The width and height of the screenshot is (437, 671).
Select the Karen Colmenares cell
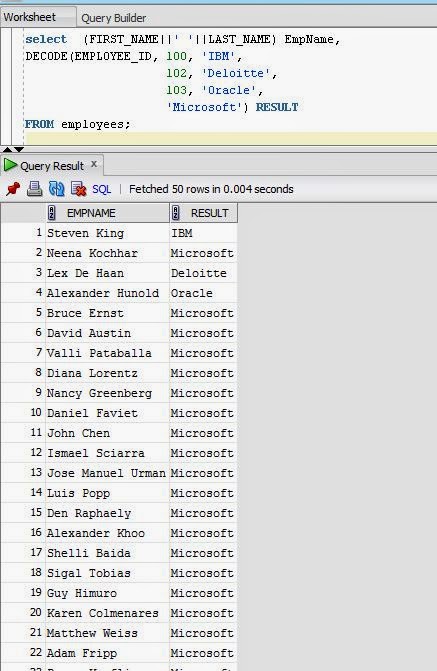tap(107, 613)
